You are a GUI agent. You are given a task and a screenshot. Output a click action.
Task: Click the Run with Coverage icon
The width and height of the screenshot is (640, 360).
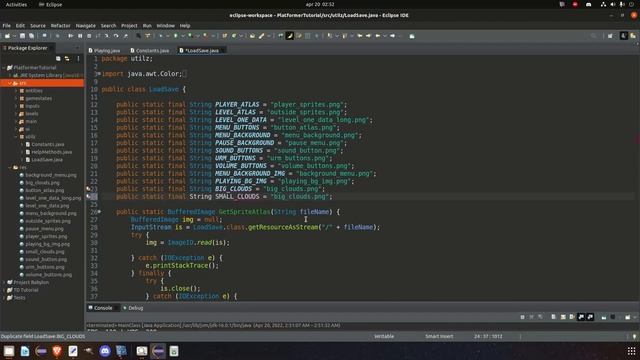(x=190, y=36)
